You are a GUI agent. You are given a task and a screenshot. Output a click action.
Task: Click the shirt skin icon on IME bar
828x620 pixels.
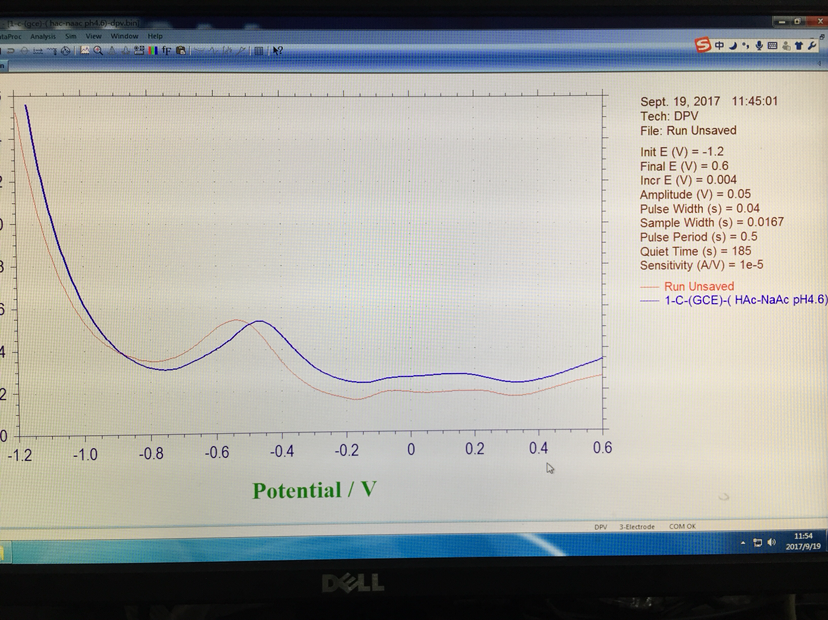(x=798, y=45)
